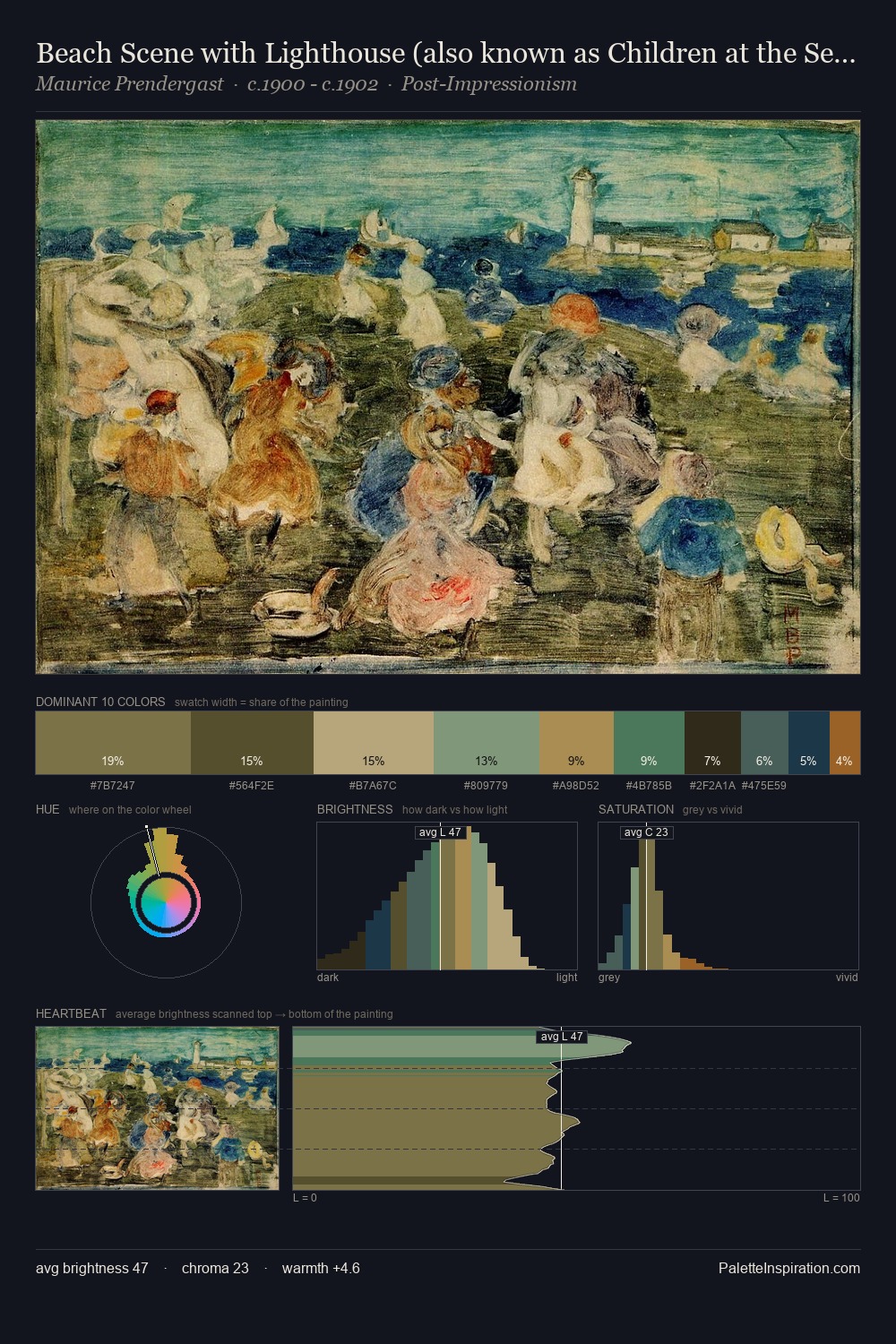Click 'where on the color wheel' caption
The height and width of the screenshot is (1344, 896).
pos(130,809)
